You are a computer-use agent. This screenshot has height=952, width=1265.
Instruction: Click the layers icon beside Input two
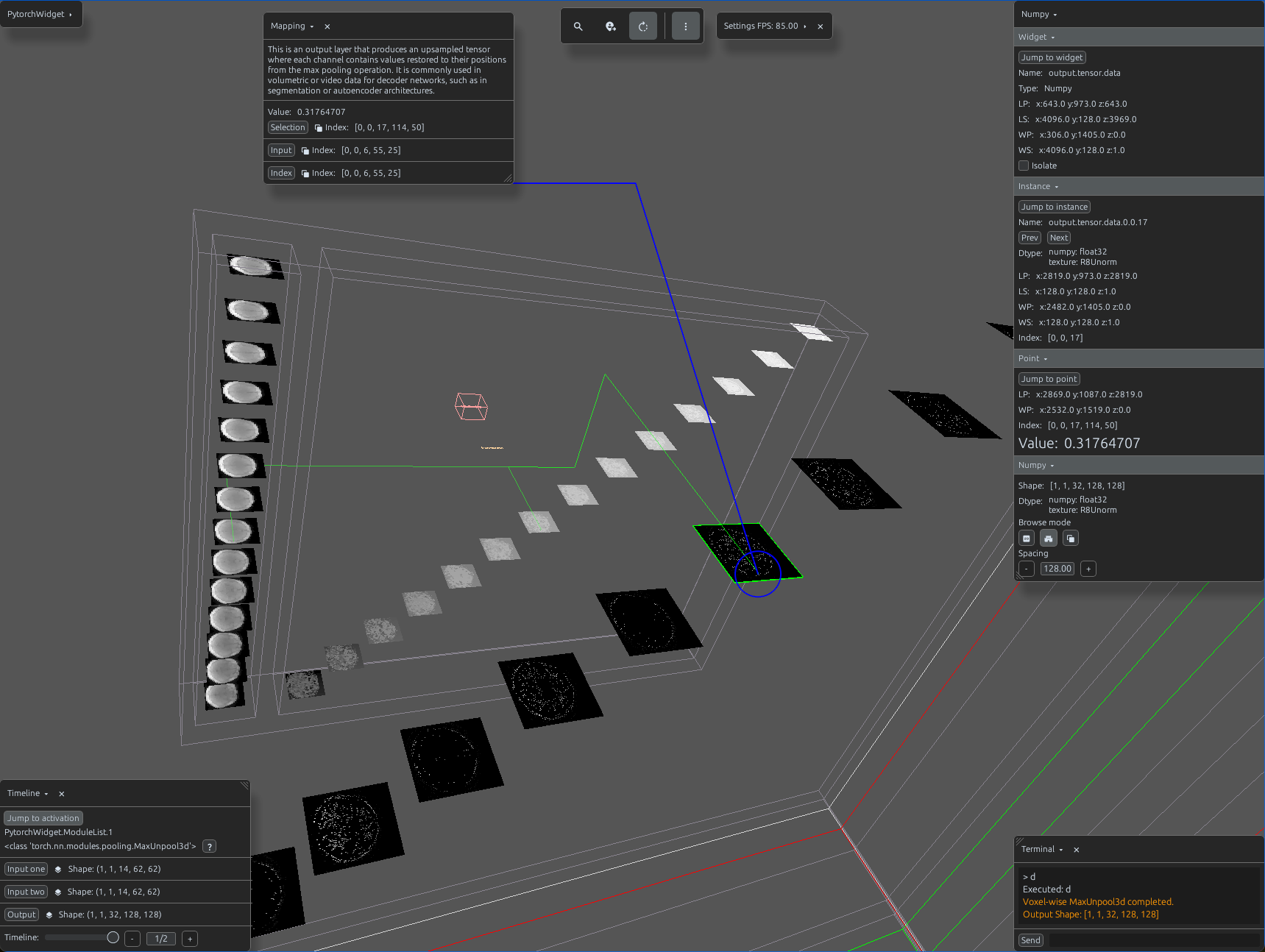(x=57, y=892)
